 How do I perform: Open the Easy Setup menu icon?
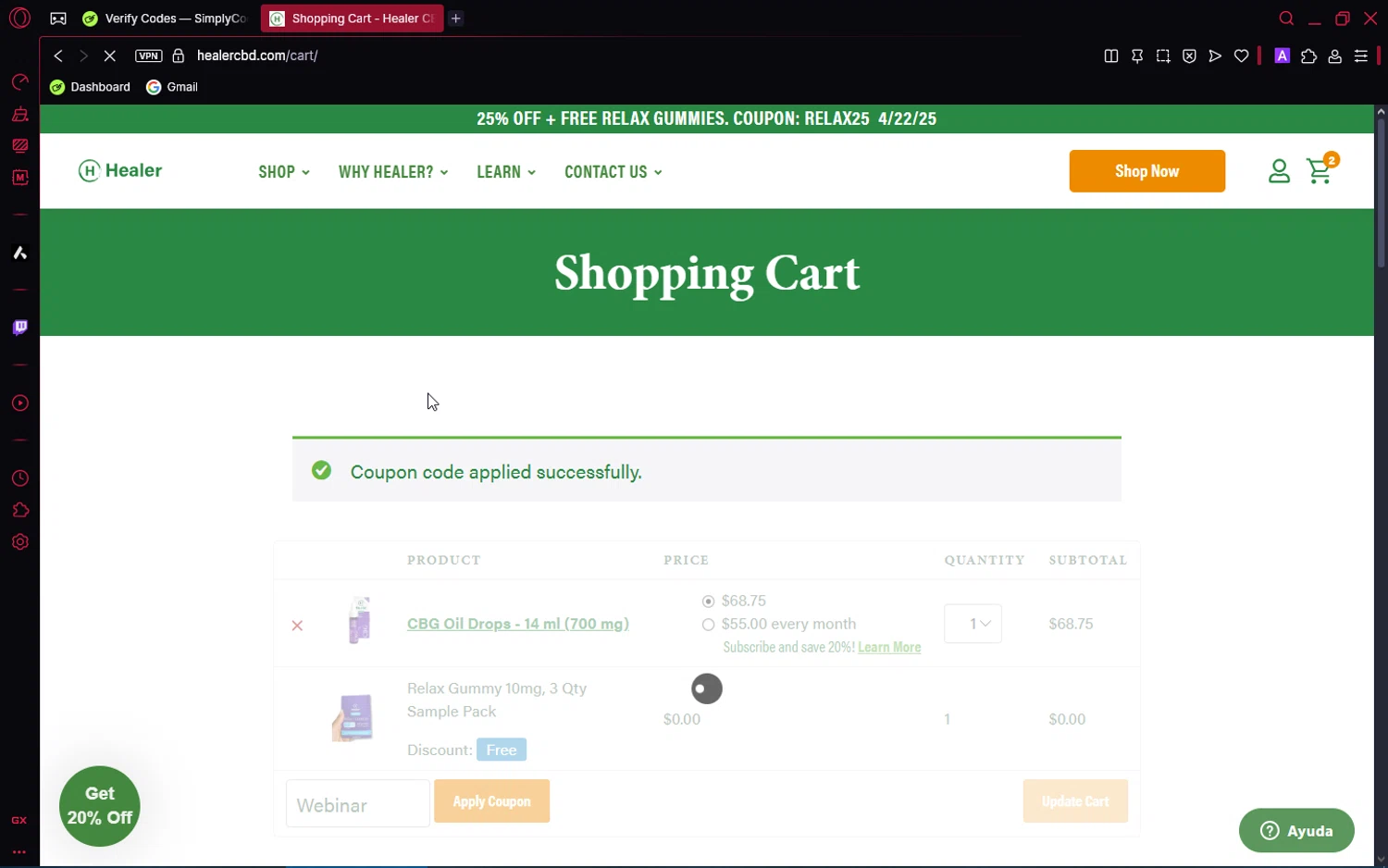tap(1361, 56)
